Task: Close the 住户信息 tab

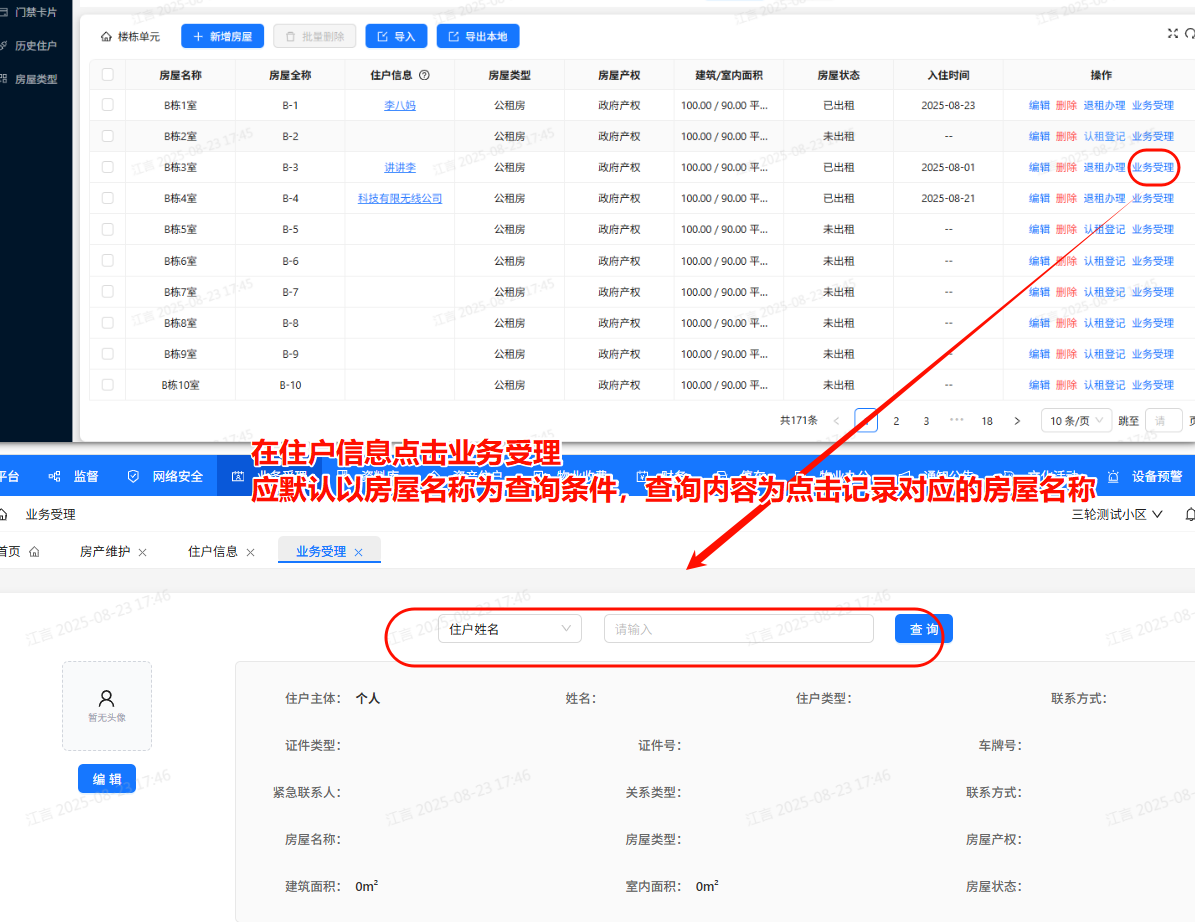Action: point(250,552)
